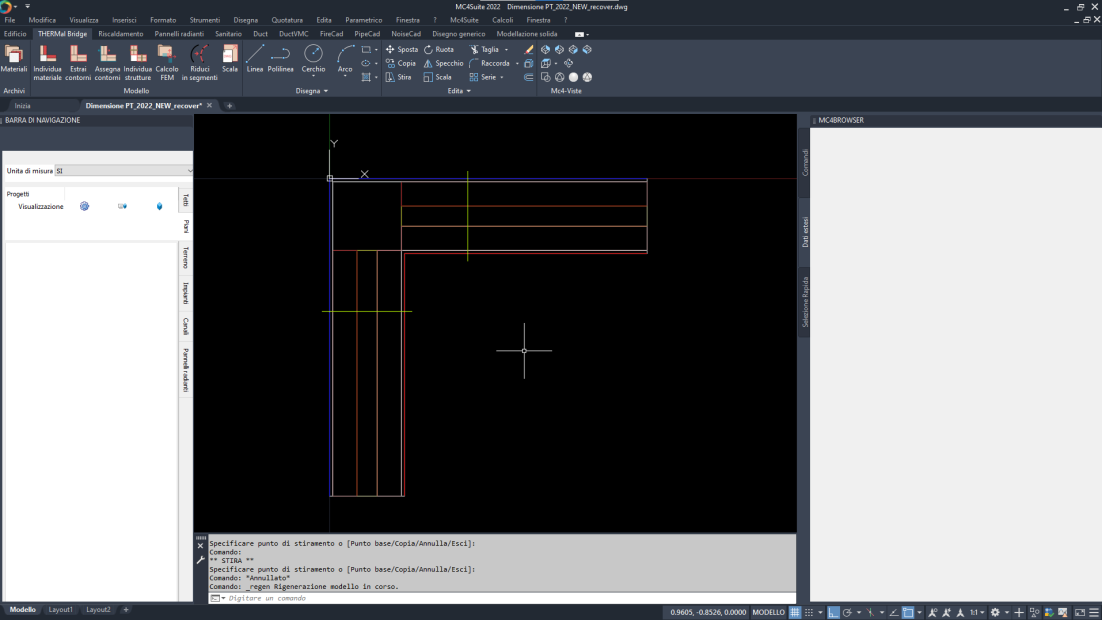Viewport: 1102px width, 620px height.
Task: Run the Calcolo FEM tool
Action: click(x=167, y=63)
